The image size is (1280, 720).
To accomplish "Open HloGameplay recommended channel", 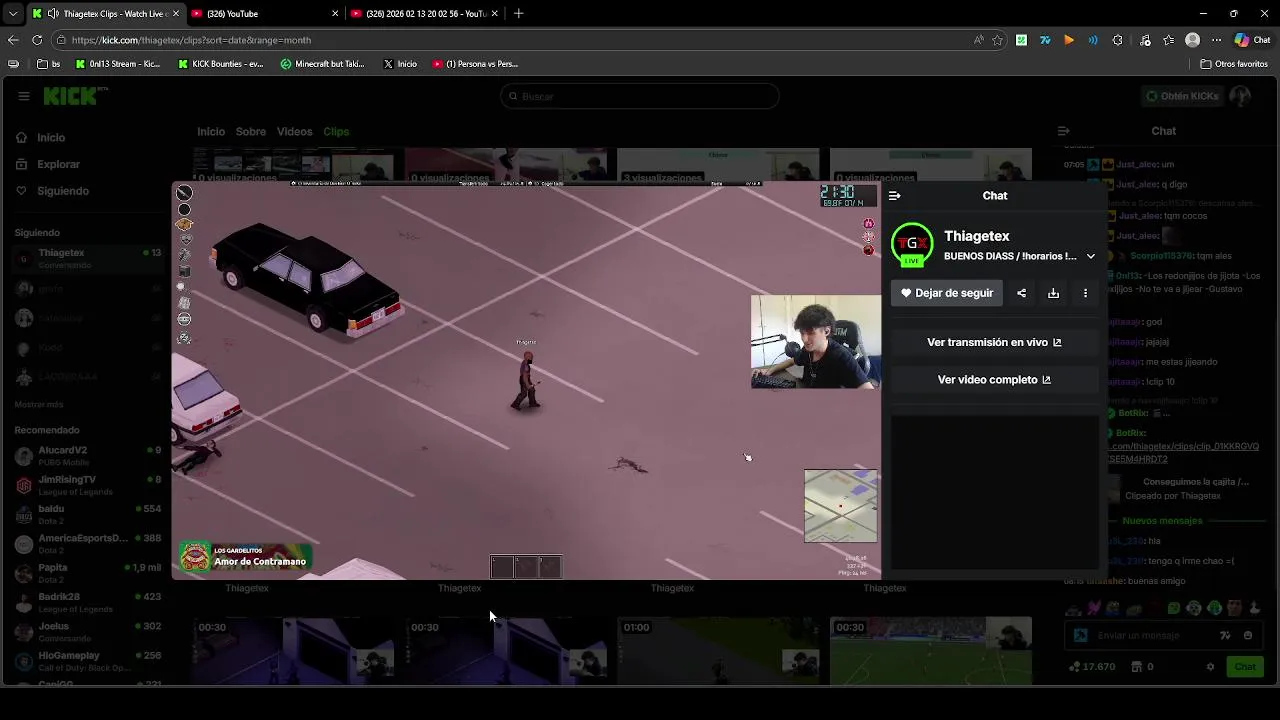I will pos(87,661).
